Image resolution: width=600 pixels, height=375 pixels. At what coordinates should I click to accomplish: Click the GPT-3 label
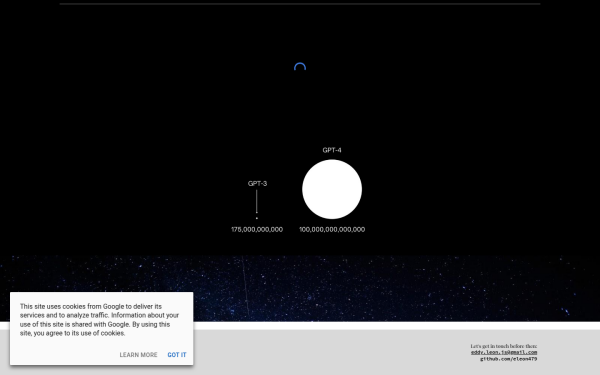257,183
